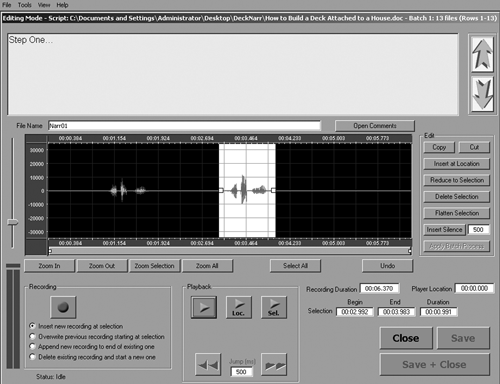Open the Tools menu
This screenshot has width=500, height=384.
[x=24, y=5]
